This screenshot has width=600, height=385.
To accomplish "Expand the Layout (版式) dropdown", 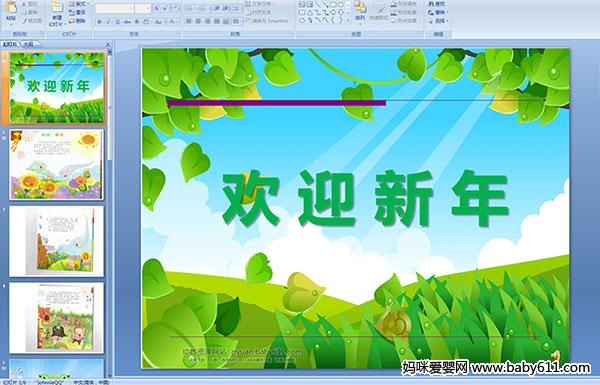I will click(x=79, y=4).
